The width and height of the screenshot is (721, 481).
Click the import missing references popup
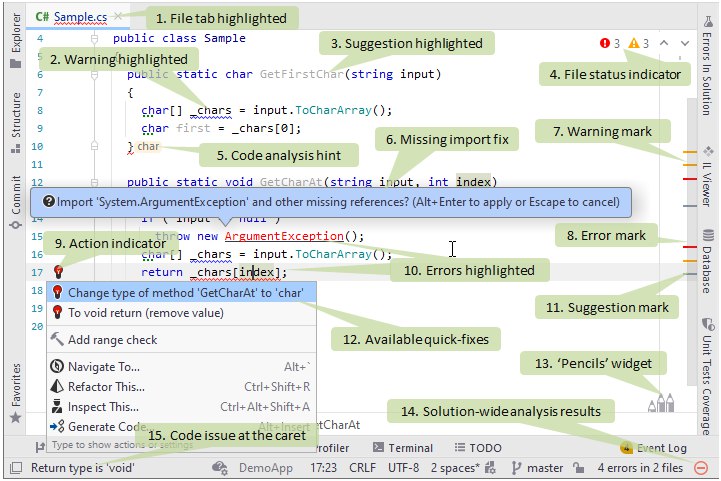[331, 202]
